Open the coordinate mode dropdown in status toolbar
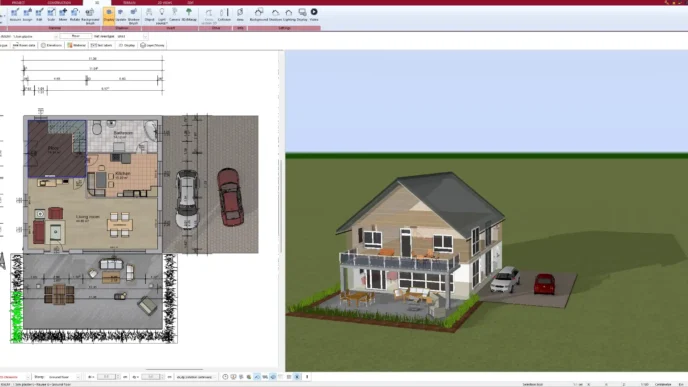Viewport: 688px width, 387px height. coord(196,377)
